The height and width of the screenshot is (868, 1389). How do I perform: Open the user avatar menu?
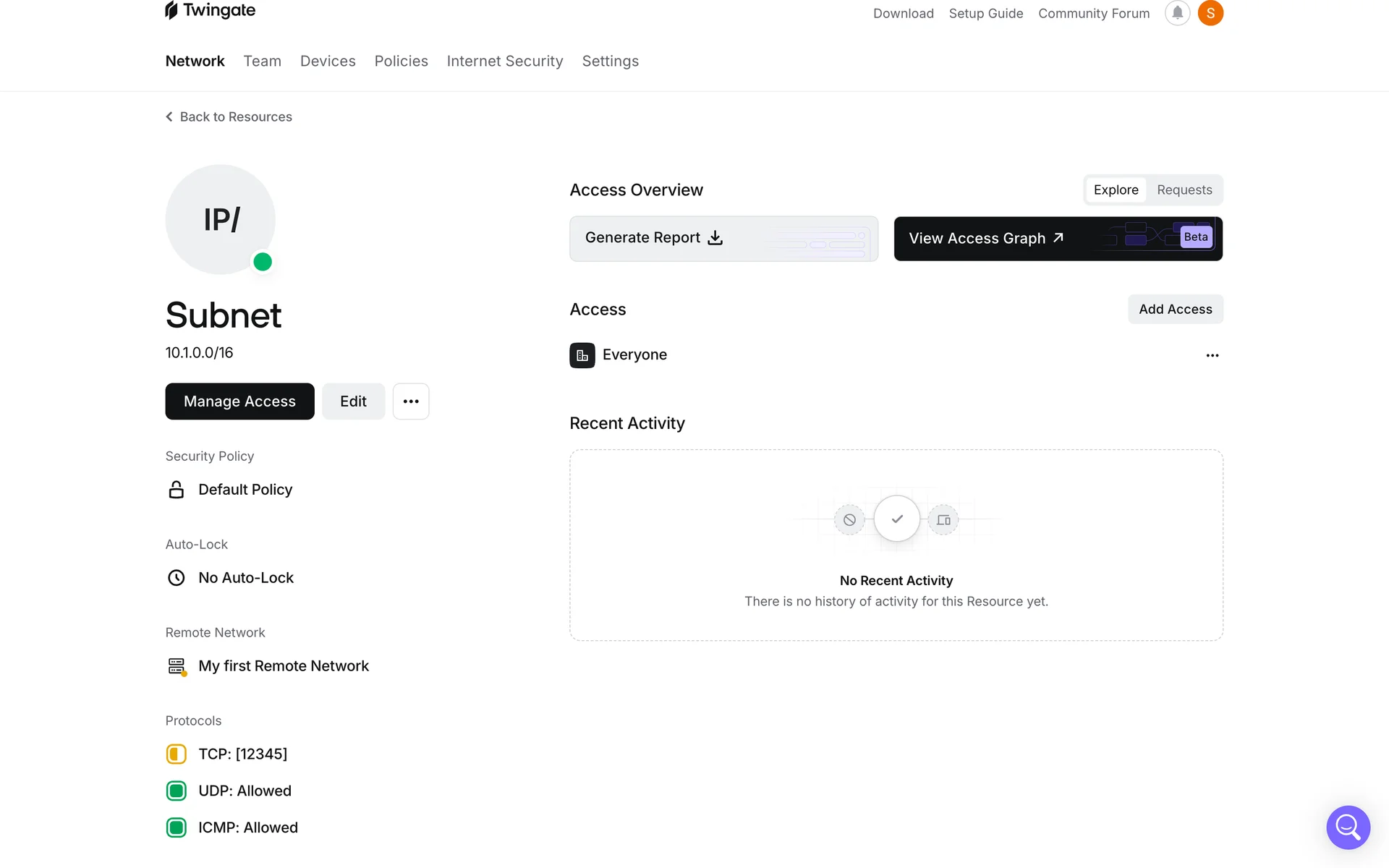(x=1210, y=13)
